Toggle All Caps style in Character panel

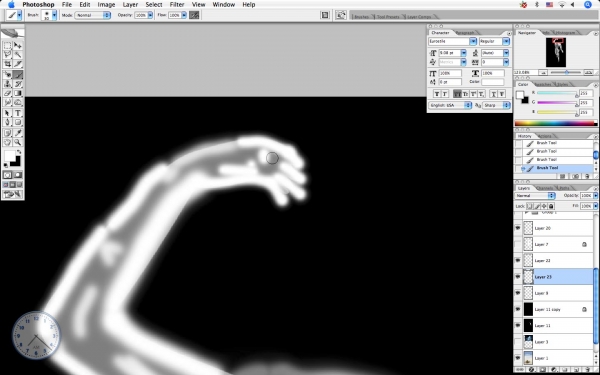click(457, 94)
